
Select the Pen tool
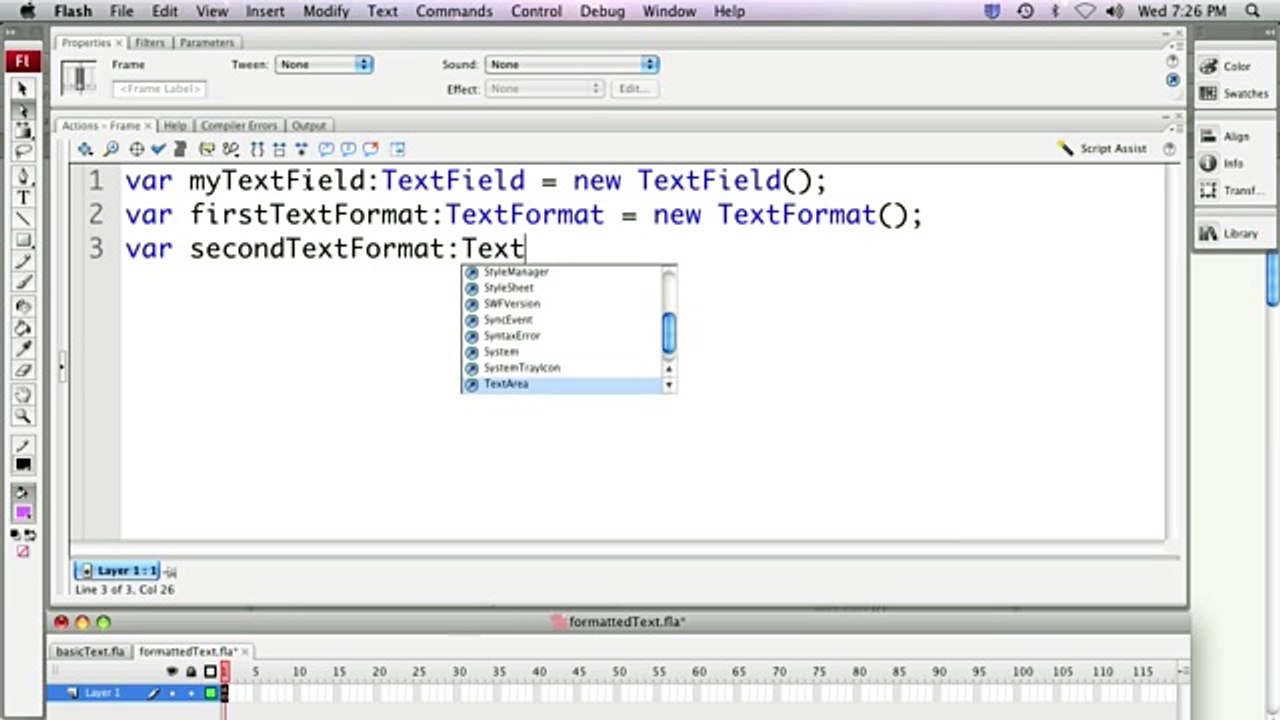pyautogui.click(x=22, y=177)
